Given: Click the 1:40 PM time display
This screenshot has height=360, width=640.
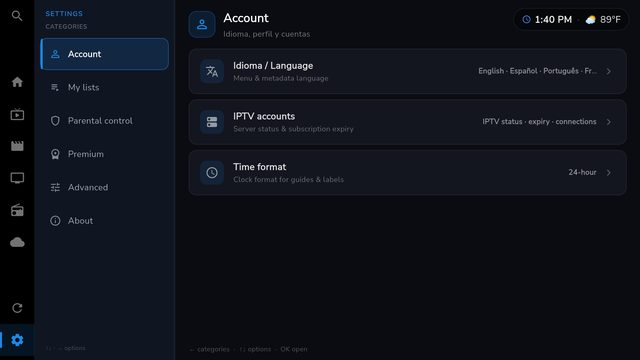Looking at the screenshot, I should click(553, 20).
